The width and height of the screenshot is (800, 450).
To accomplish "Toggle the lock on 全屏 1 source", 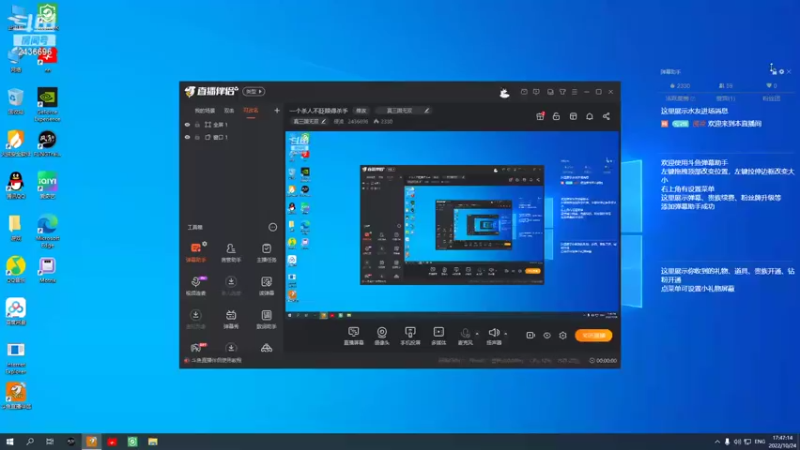I will [197, 124].
